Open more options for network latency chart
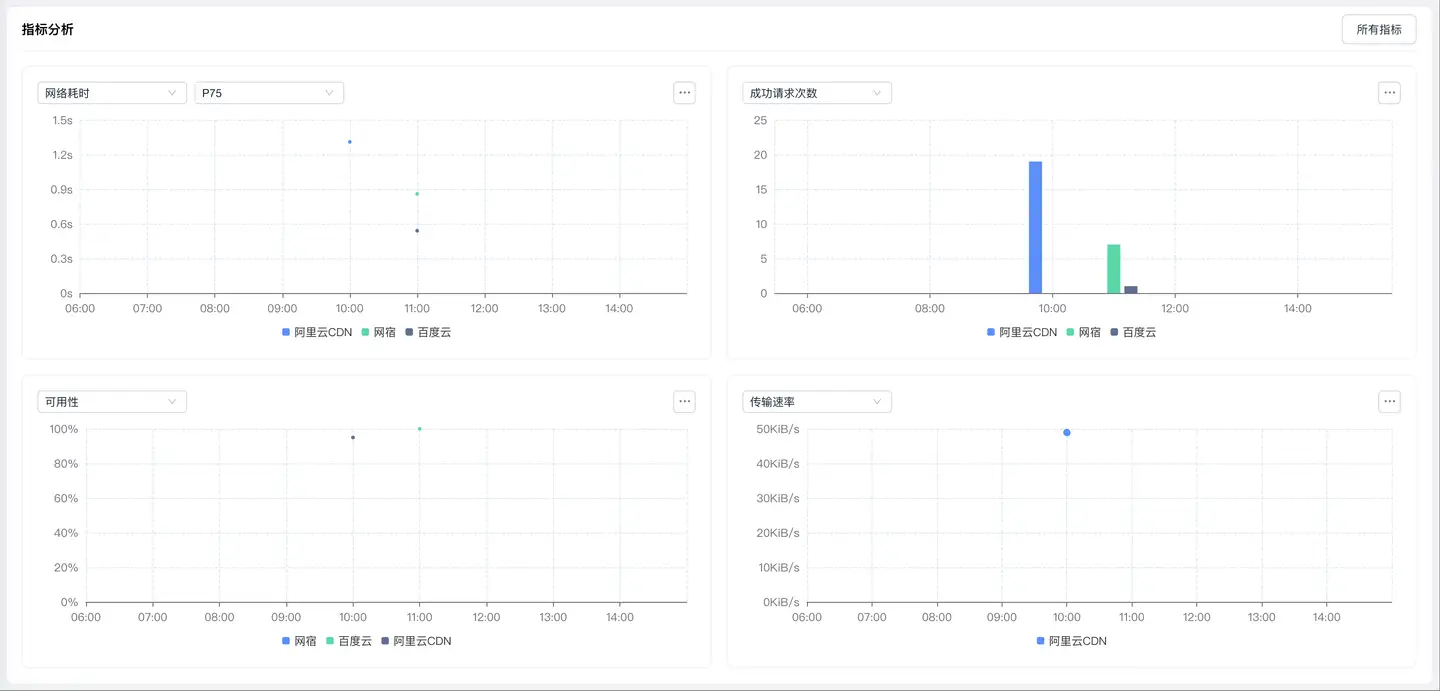1440x691 pixels. coord(684,93)
